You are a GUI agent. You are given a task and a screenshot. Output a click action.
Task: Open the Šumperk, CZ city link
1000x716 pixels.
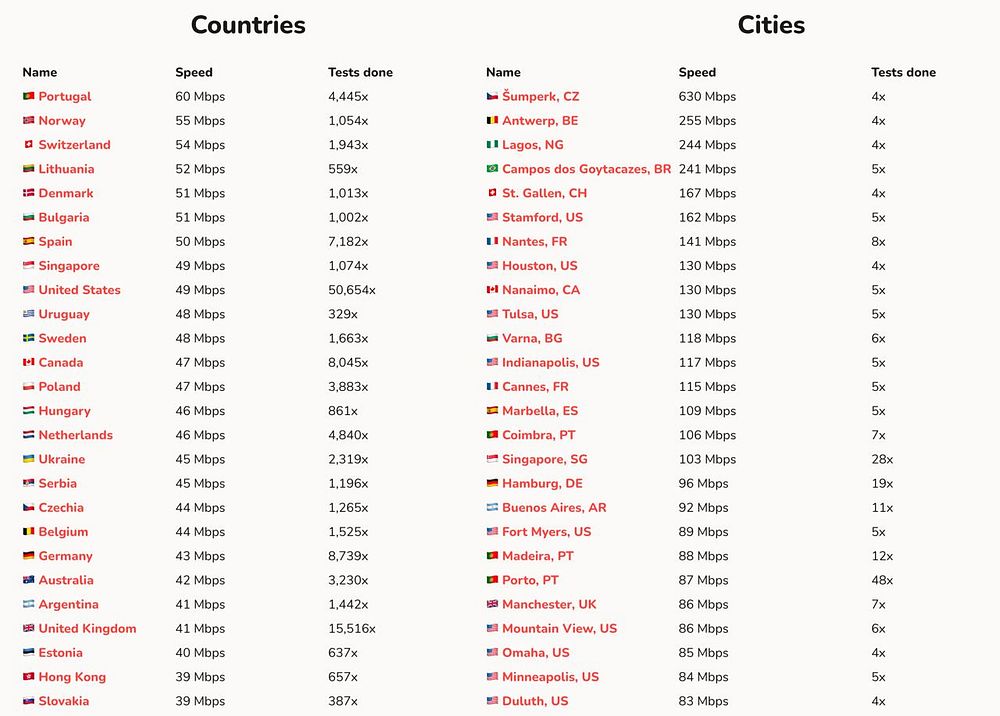541,96
